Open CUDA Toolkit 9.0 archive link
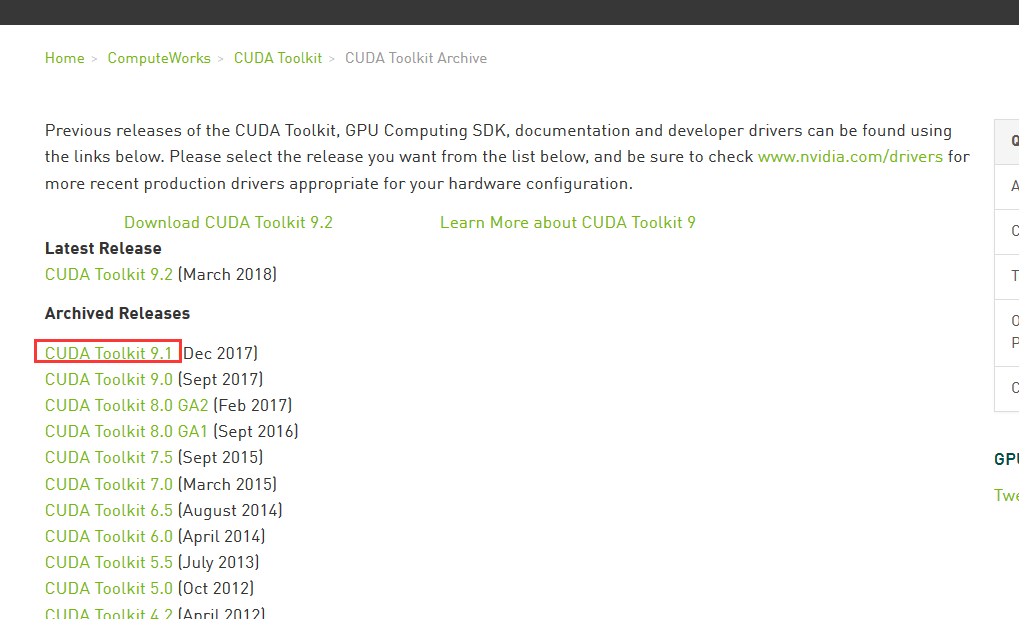Viewport: 1019px width, 619px height. point(109,379)
